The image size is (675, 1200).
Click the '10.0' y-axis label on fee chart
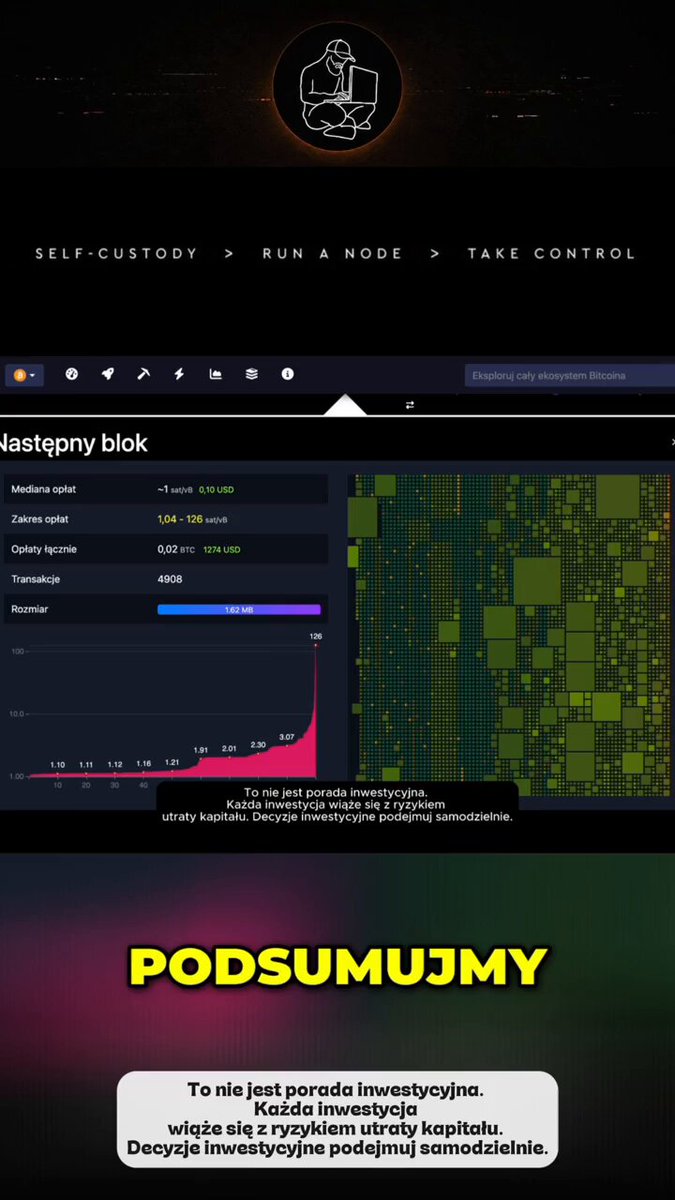(x=16, y=714)
